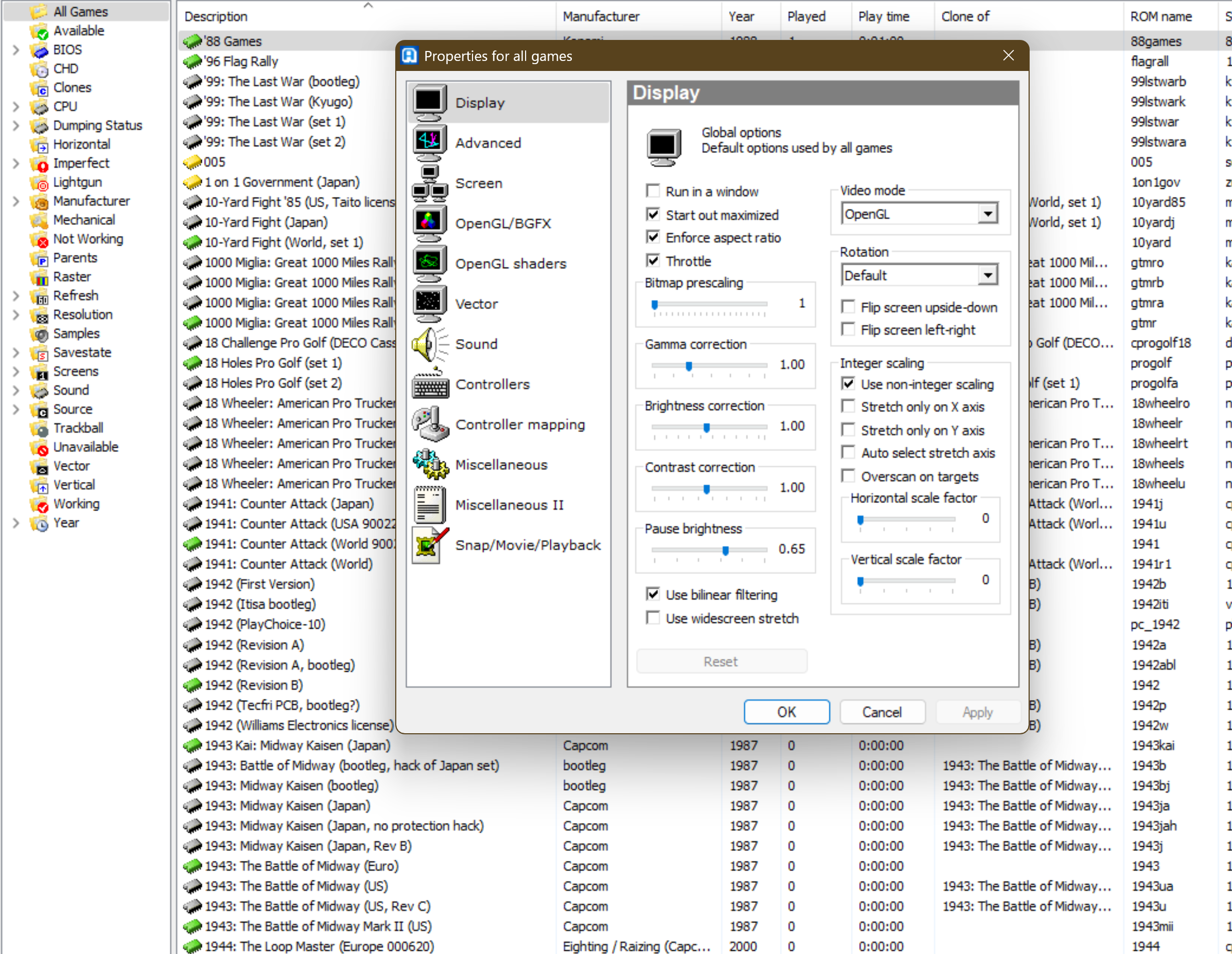This screenshot has width=1232, height=954.
Task: Expand the Manufacturer tree node
Action: 16,201
